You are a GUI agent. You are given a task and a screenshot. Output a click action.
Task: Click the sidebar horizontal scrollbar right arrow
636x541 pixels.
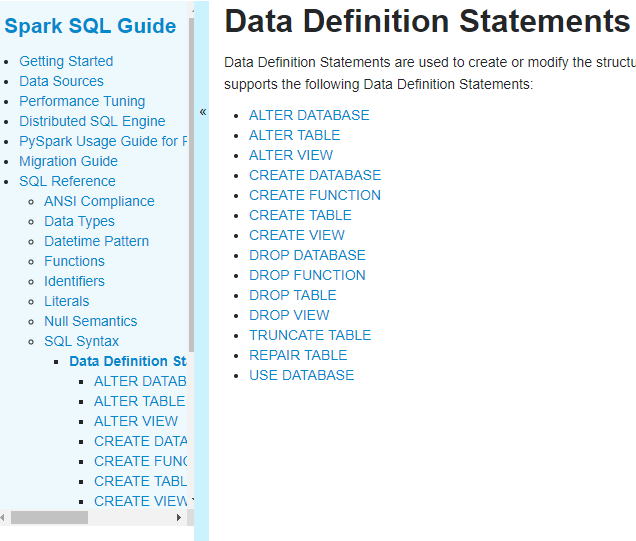179,517
